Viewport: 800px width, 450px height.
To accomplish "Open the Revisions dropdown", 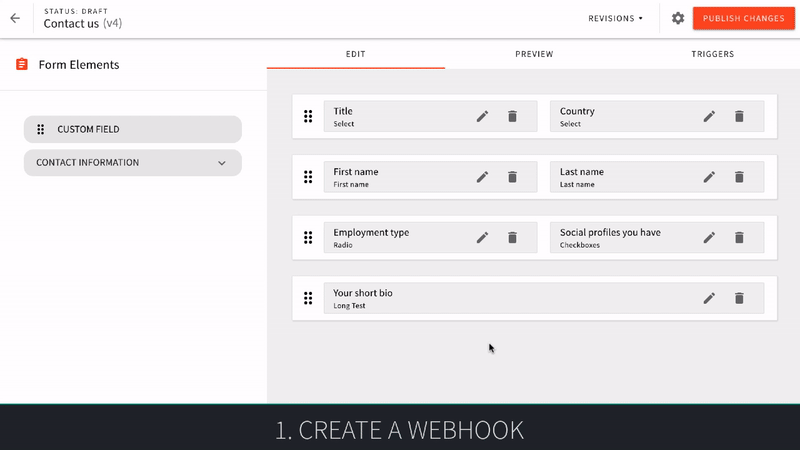I will pos(616,18).
